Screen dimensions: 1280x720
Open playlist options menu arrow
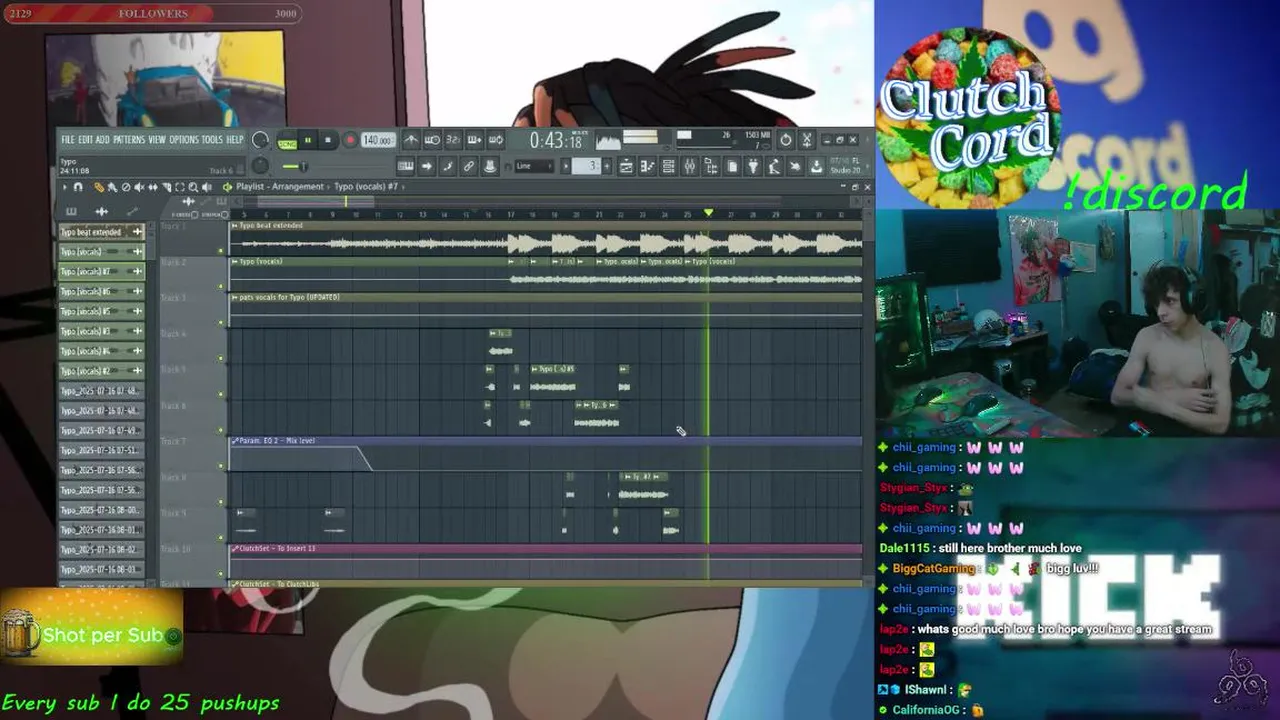[x=65, y=187]
